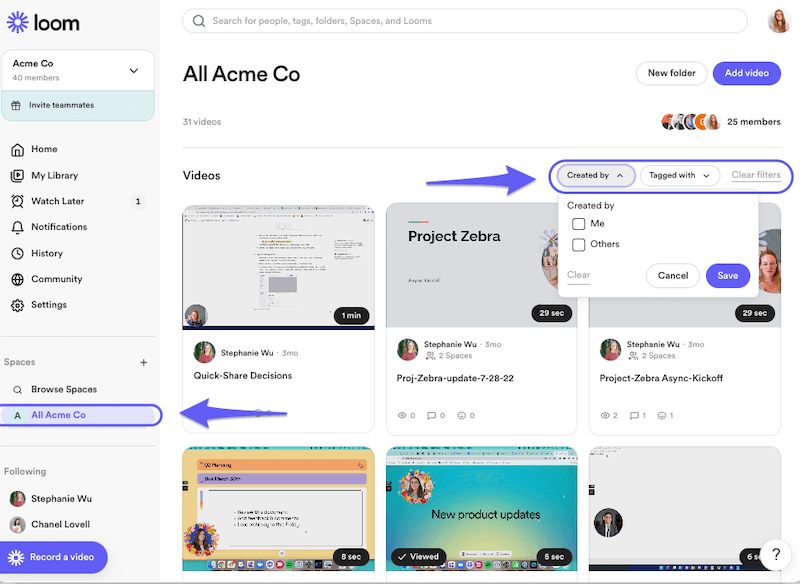Open the Community globe icon
800x584 pixels.
coord(17,279)
